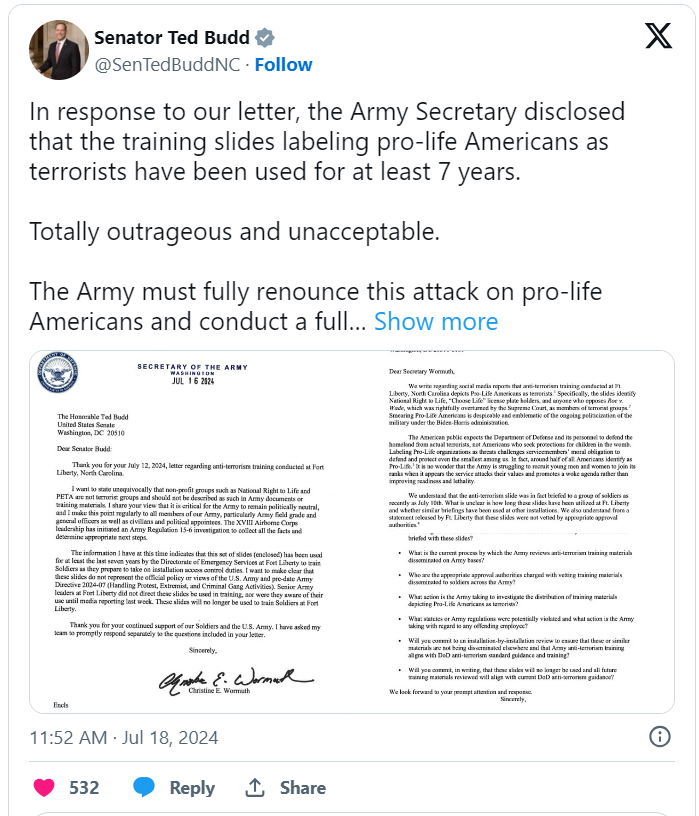Click the Share upload arrow icon
The image size is (699, 816).
point(255,788)
